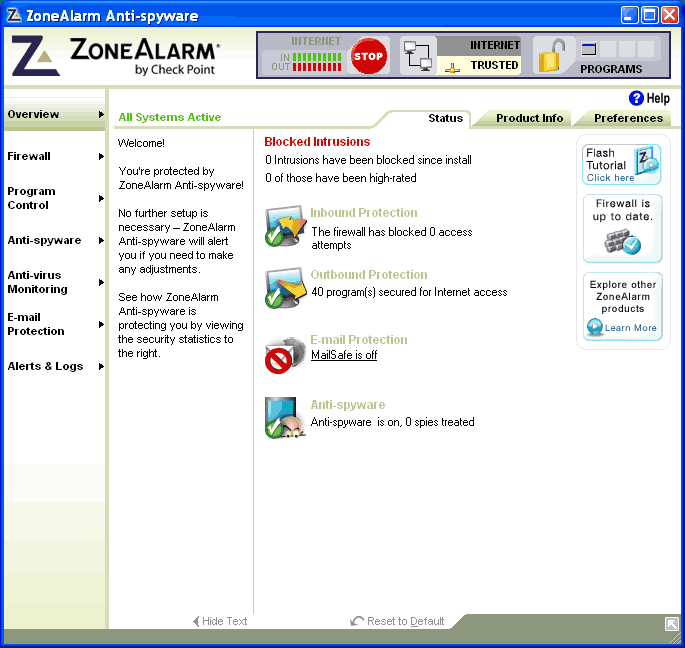Click the Blocked Intrusions heading
Image resolution: width=685 pixels, height=648 pixels.
(317, 142)
